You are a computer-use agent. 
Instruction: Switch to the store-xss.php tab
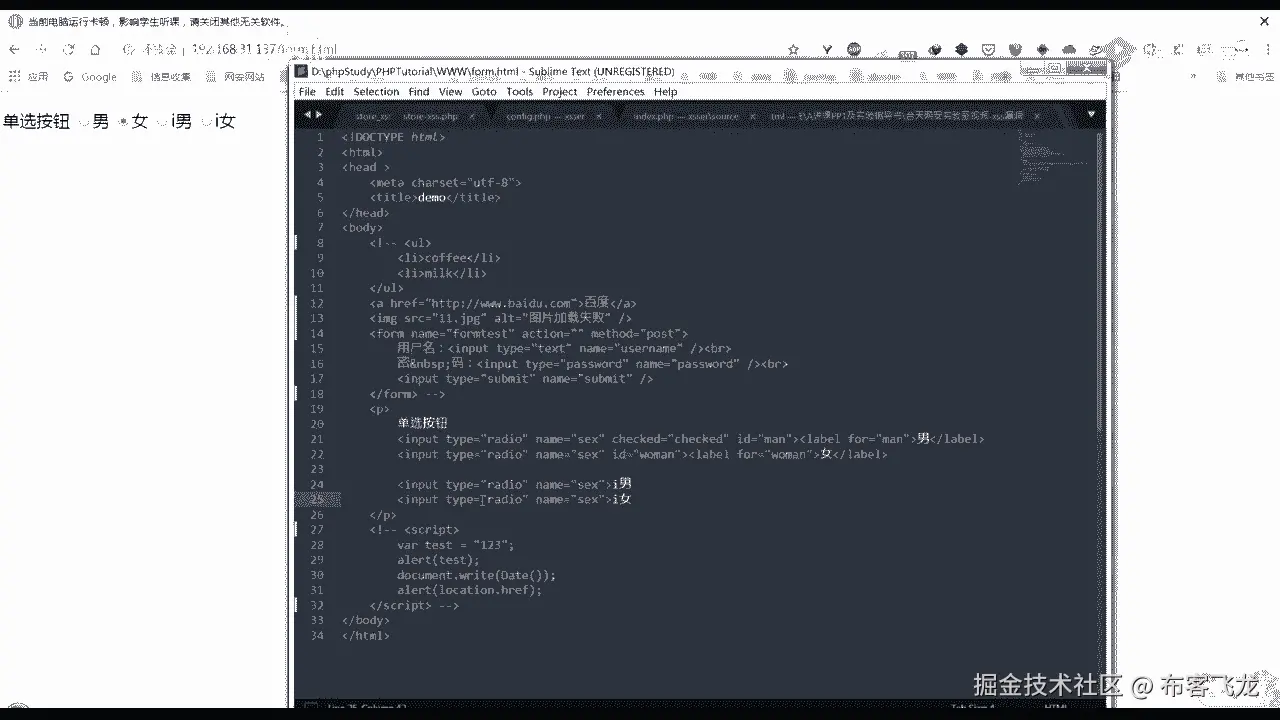pos(430,116)
